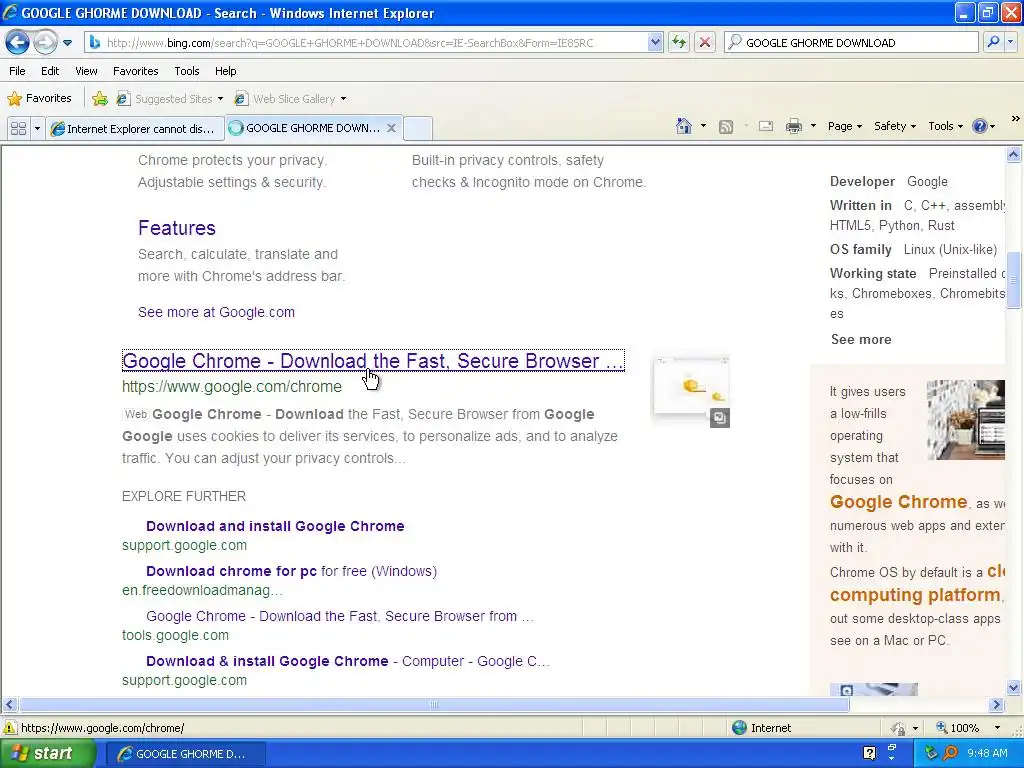Expand the command bar overflow chevron
The width and height of the screenshot is (1024, 768).
pyautogui.click(x=1015, y=119)
